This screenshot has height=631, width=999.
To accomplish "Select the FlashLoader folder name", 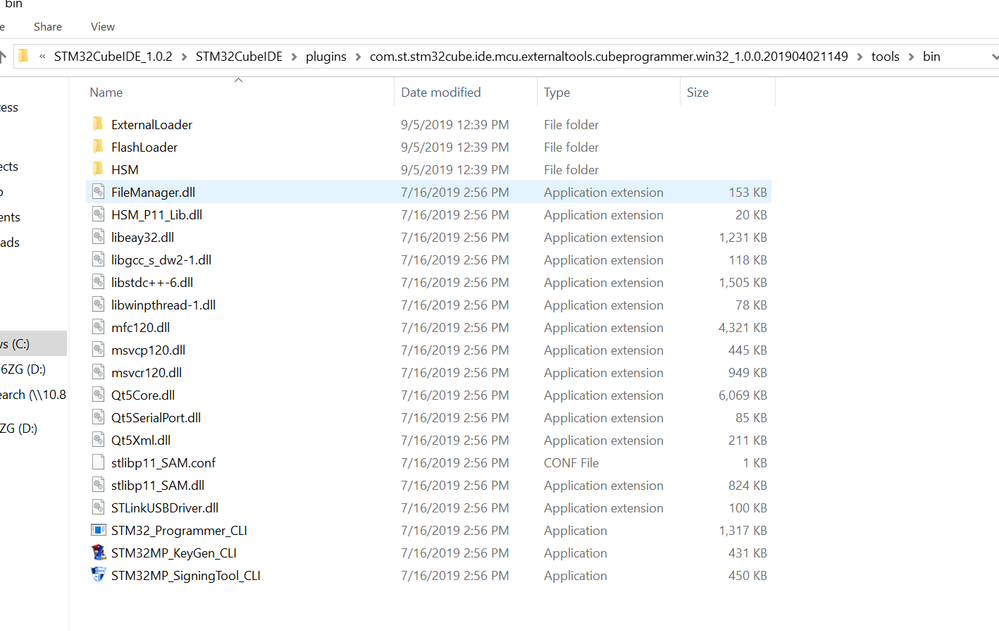I will (145, 147).
